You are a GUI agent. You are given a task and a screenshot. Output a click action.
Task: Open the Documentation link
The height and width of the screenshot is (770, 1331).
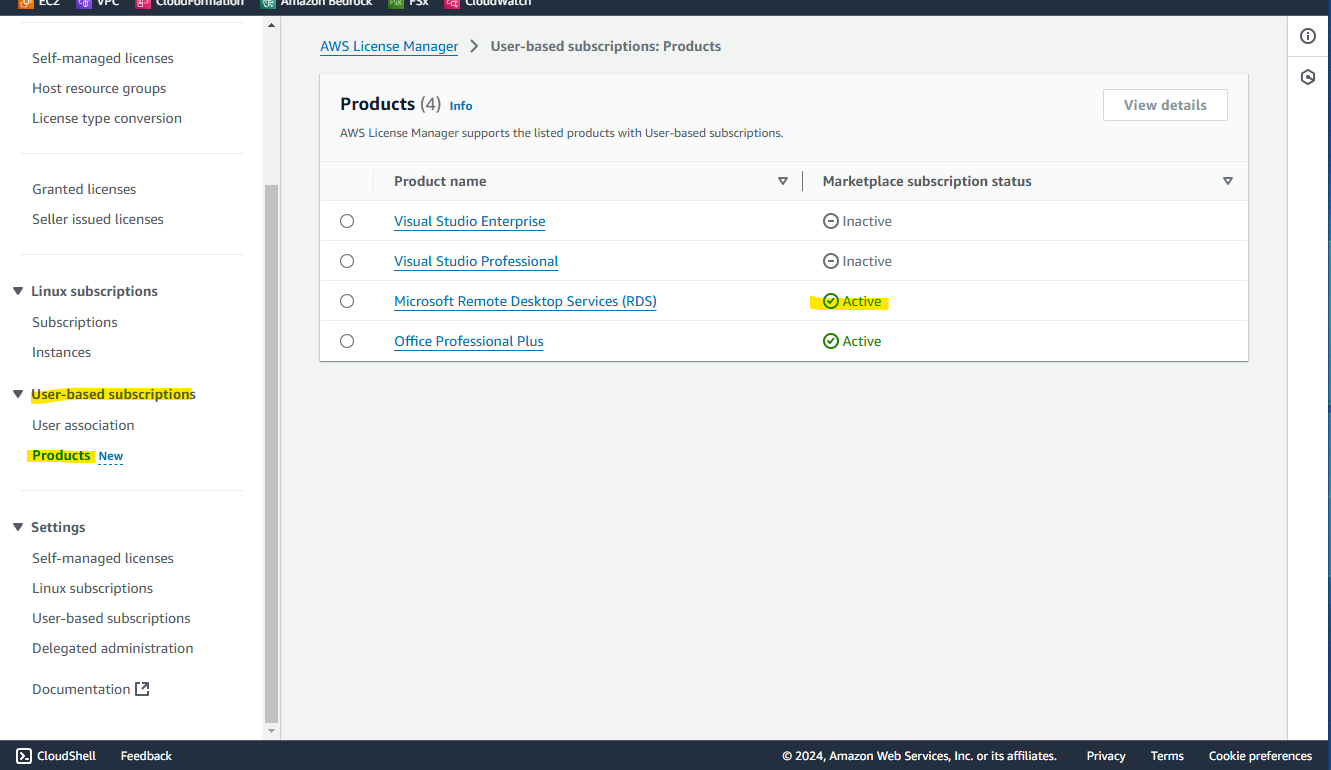point(81,689)
